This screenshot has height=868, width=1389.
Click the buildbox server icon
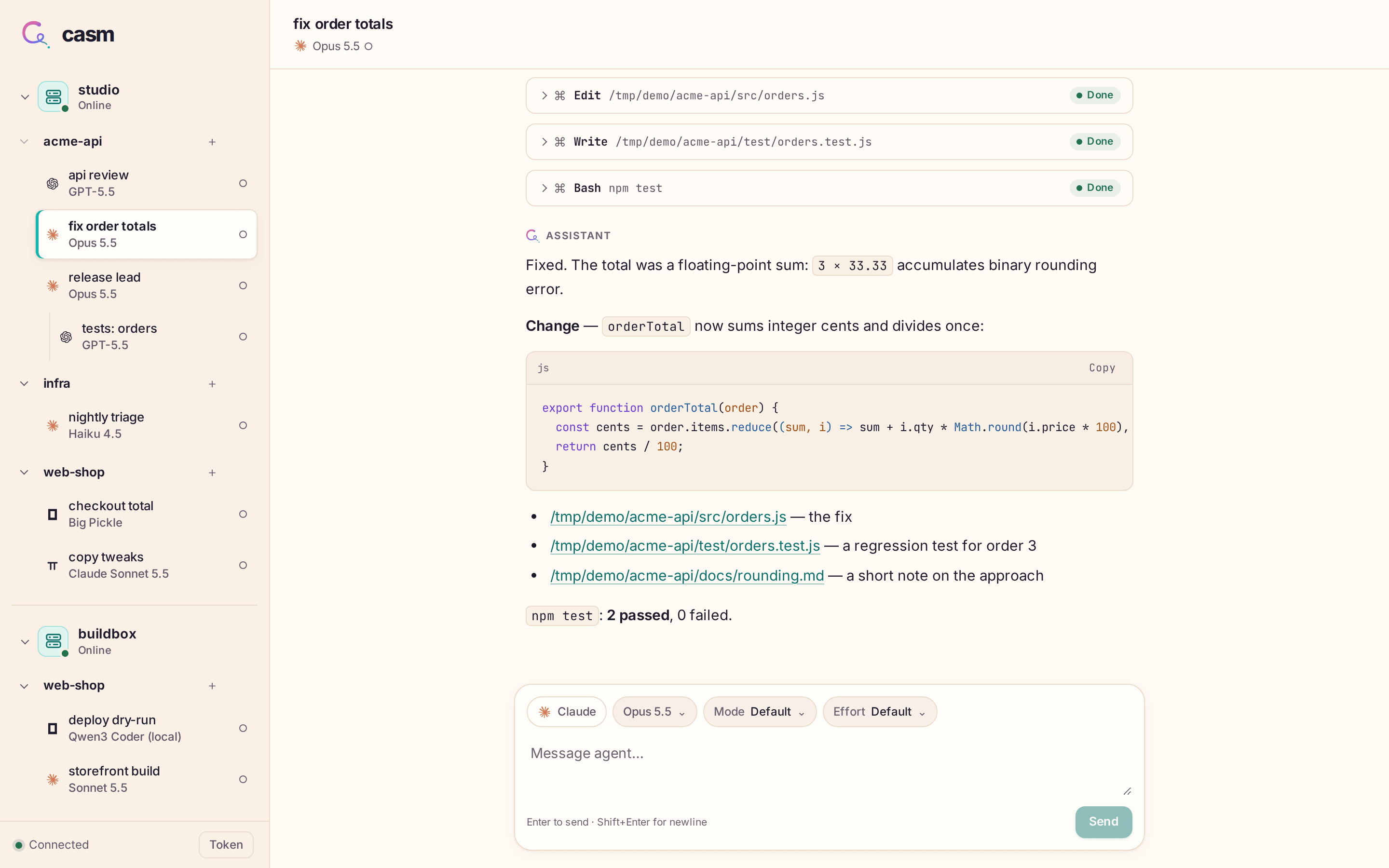click(x=53, y=641)
